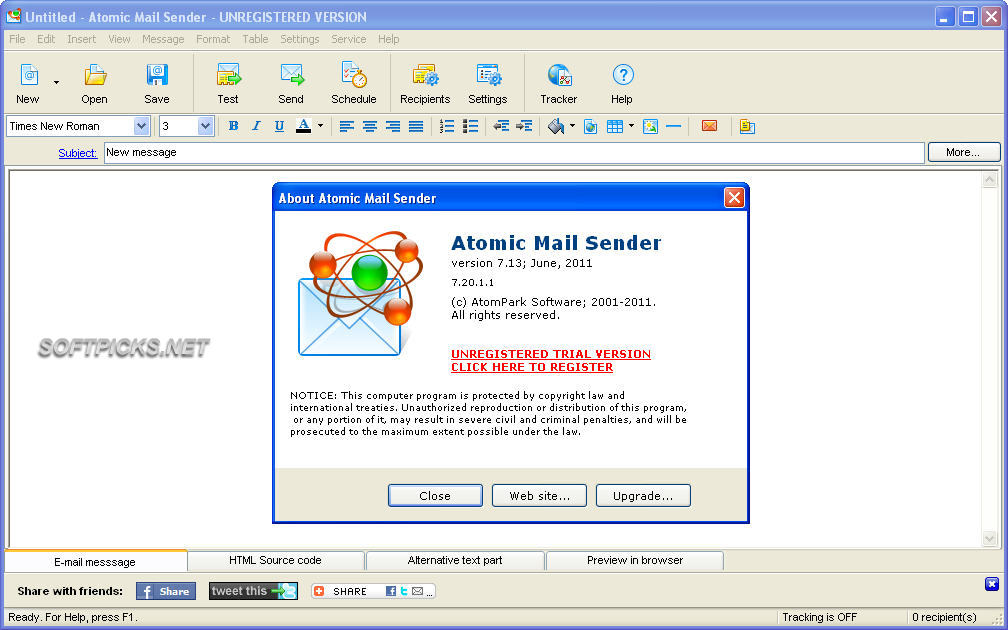Image resolution: width=1008 pixels, height=630 pixels.
Task: Open the File menu
Action: [17, 39]
